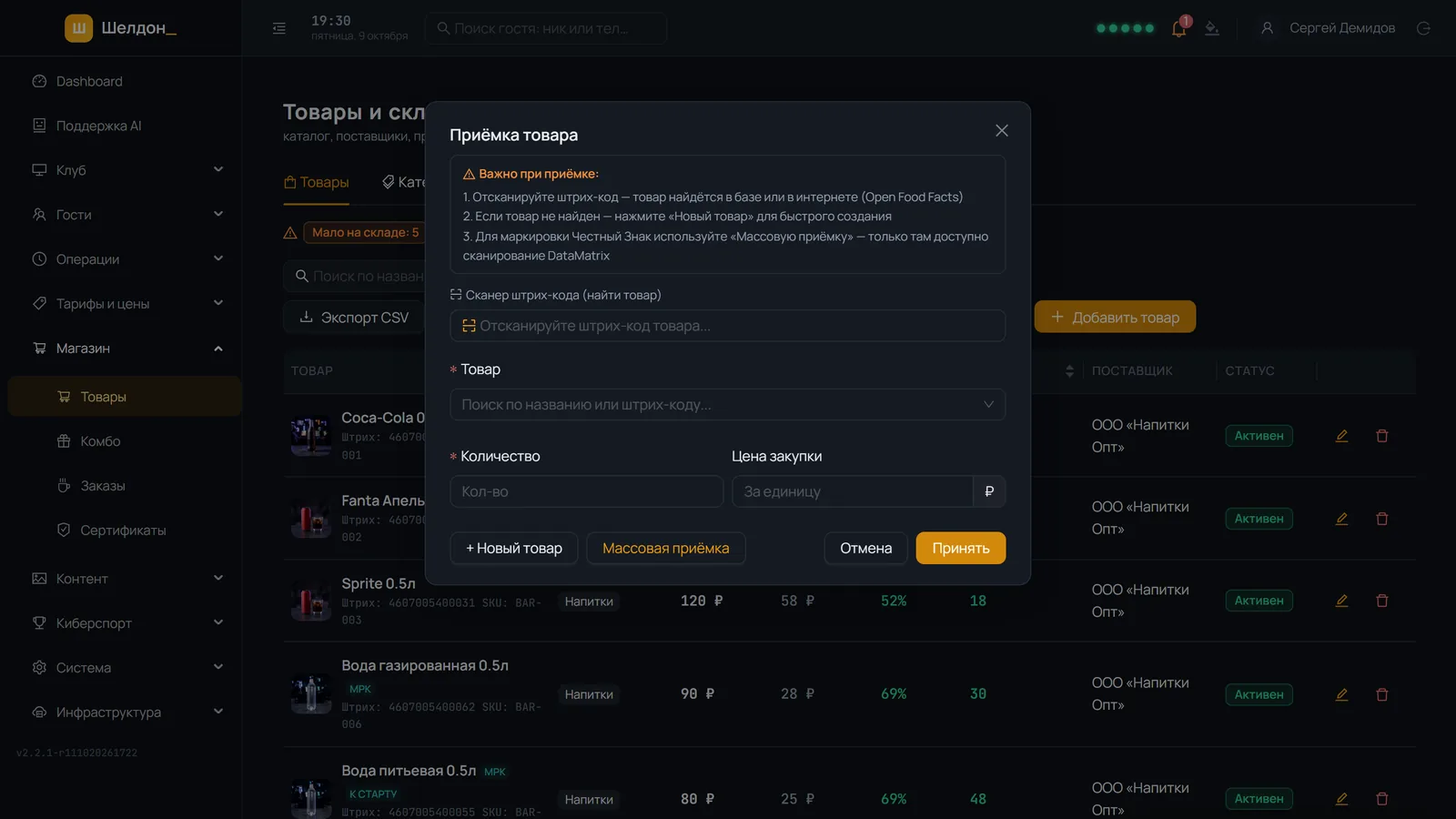Open the Товар selection dropdown
This screenshot has height=819, width=1456.
(727, 405)
